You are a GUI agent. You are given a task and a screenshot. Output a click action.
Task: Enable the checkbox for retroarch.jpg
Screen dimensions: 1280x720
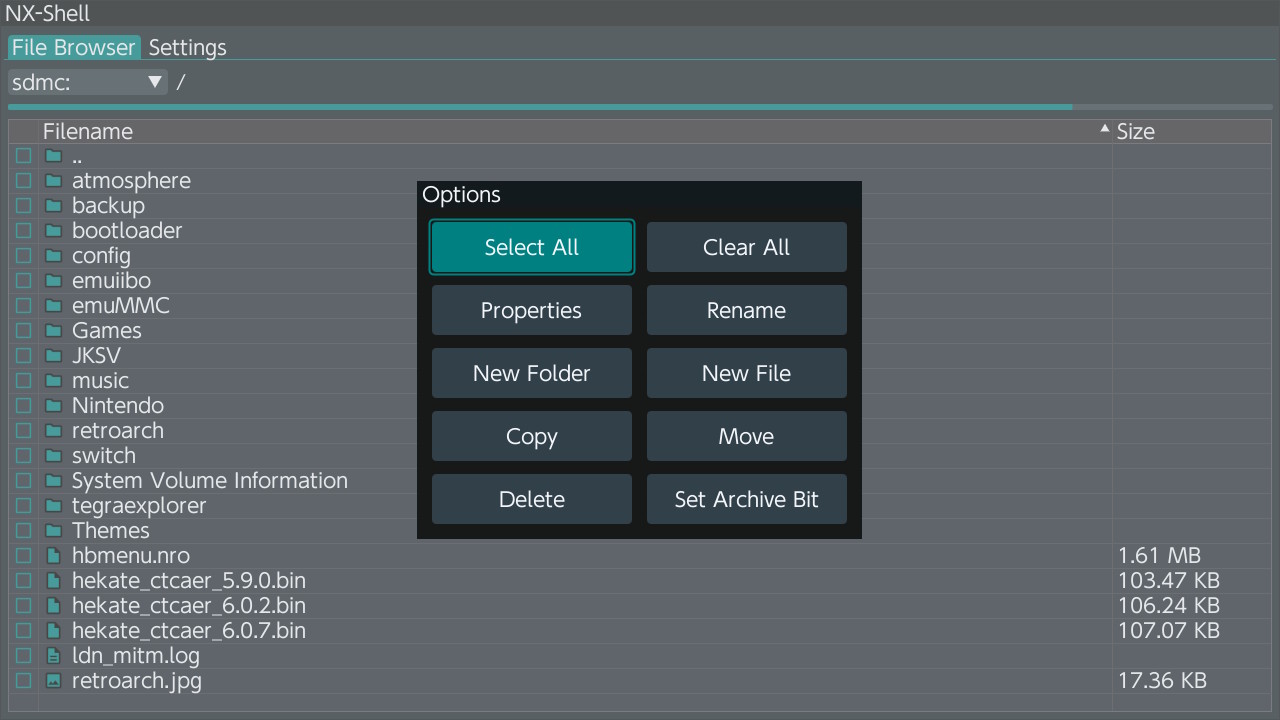pyautogui.click(x=23, y=680)
